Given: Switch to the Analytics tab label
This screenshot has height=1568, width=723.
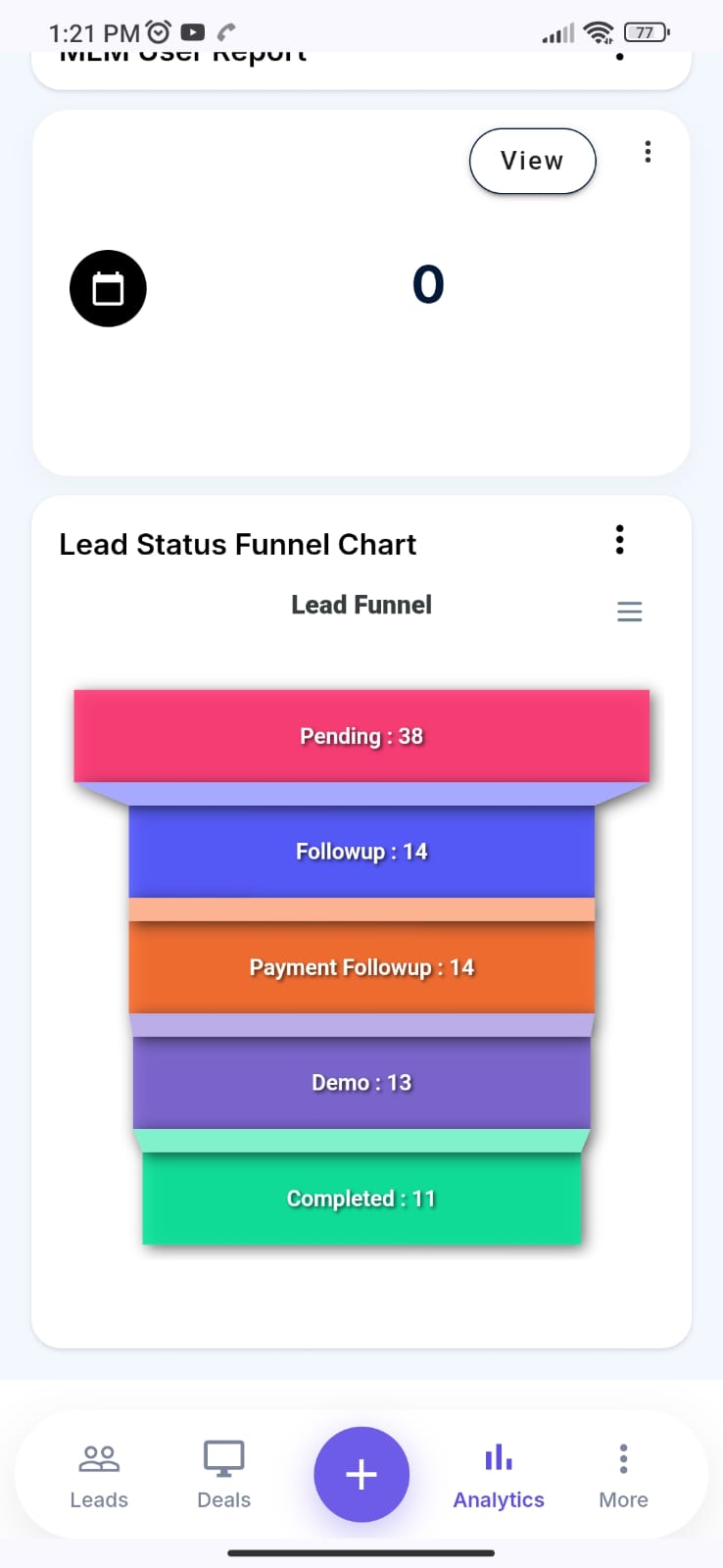Looking at the screenshot, I should coord(499,1499).
